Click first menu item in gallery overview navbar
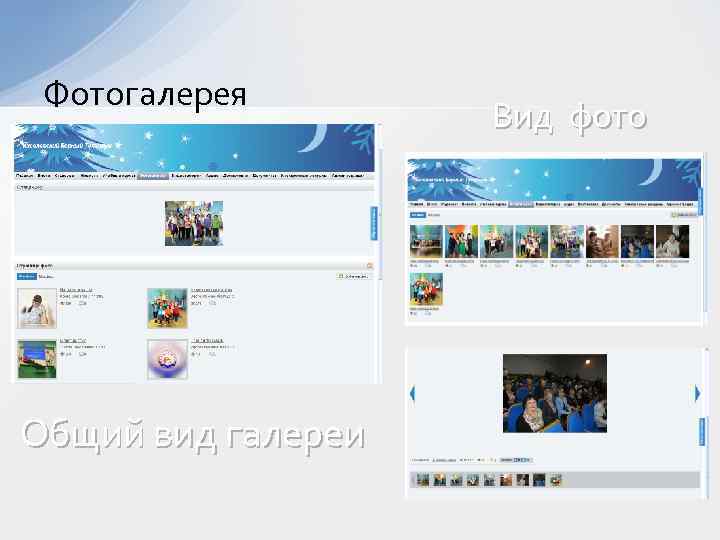 click(x=24, y=176)
